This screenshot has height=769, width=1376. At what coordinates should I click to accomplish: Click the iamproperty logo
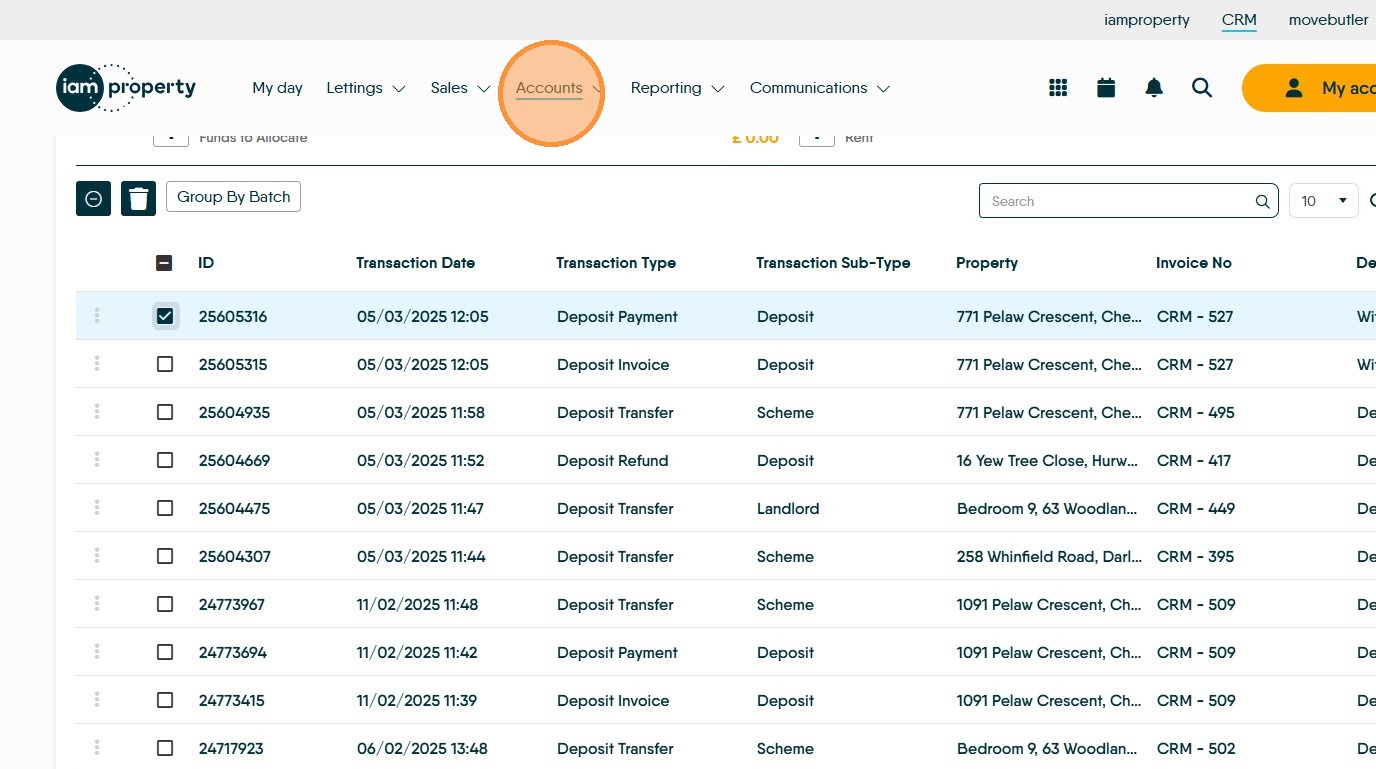[x=126, y=88]
